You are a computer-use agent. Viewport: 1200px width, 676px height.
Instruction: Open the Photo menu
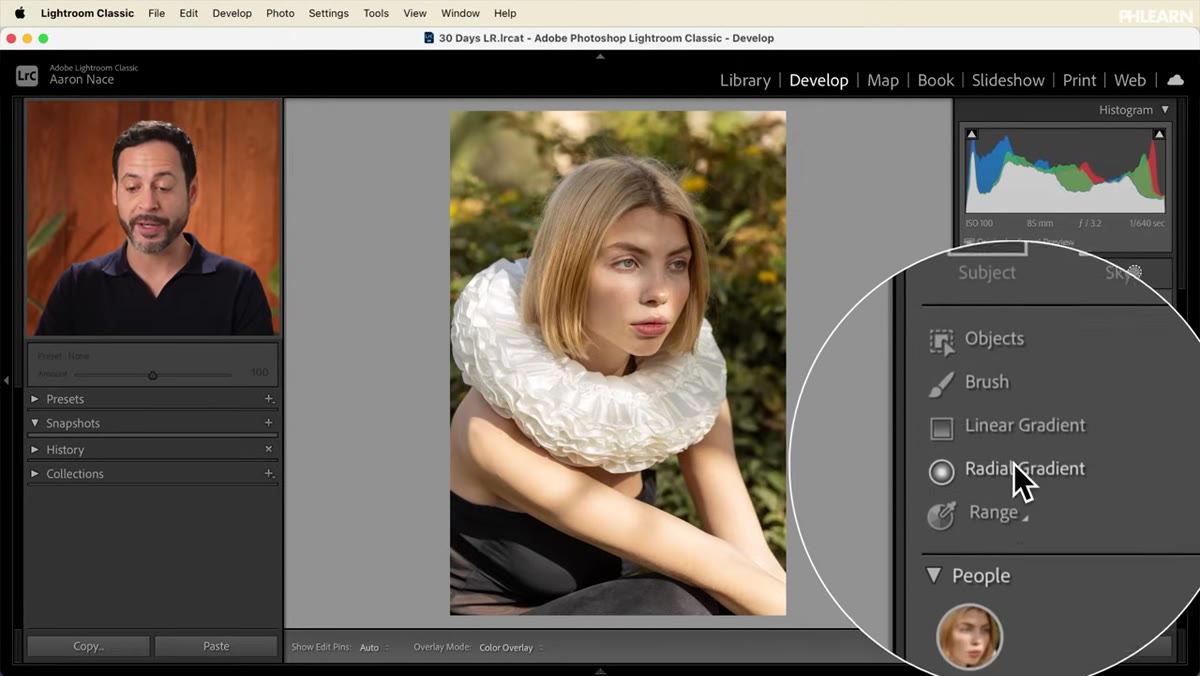click(x=280, y=13)
